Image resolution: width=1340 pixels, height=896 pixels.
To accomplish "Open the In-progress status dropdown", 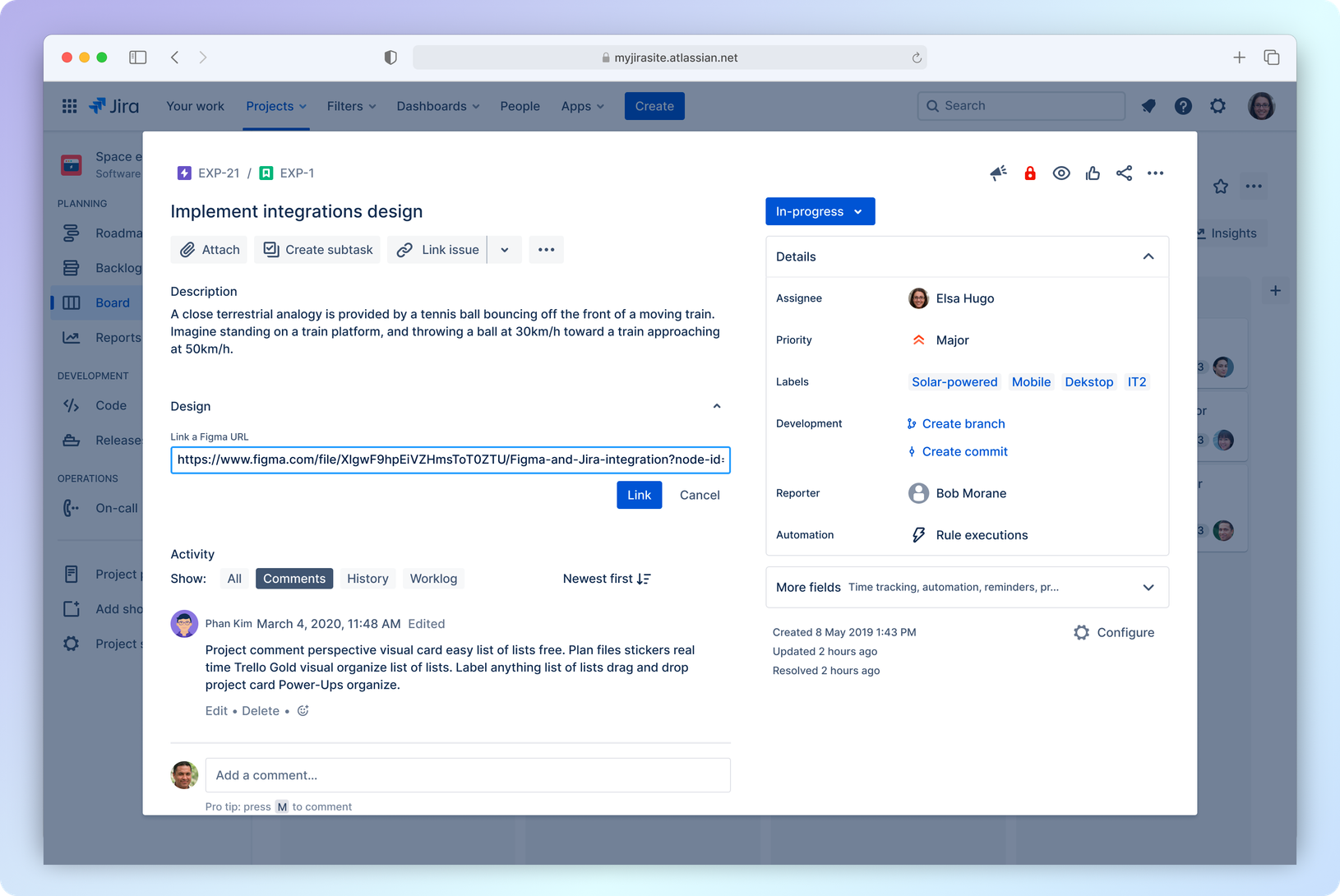I will pyautogui.click(x=820, y=211).
